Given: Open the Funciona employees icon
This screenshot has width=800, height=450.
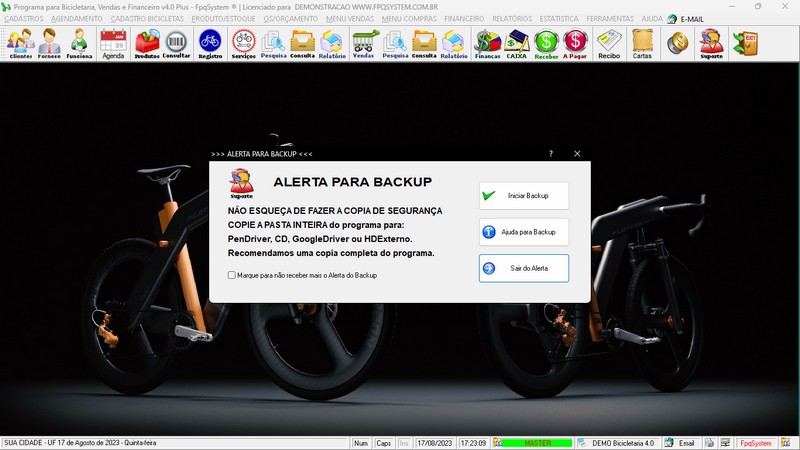Looking at the screenshot, I should point(79,44).
